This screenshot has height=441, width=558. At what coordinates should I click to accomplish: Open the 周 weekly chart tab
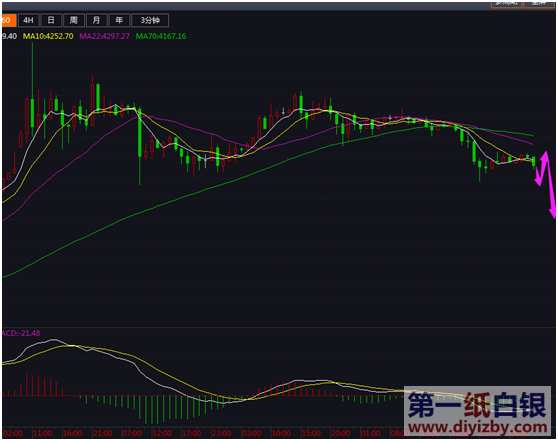74,20
